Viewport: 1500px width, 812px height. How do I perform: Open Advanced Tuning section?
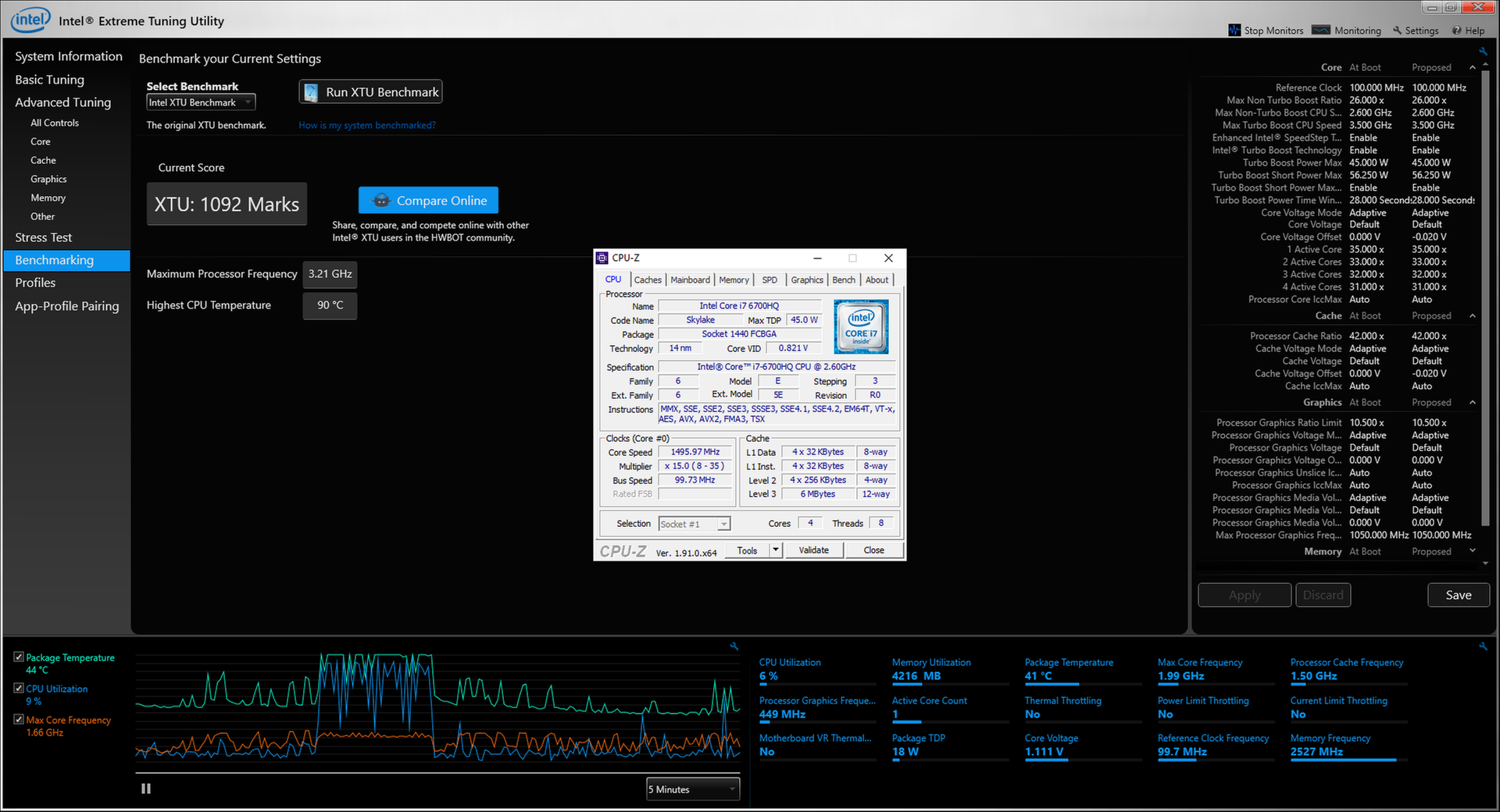tap(63, 102)
